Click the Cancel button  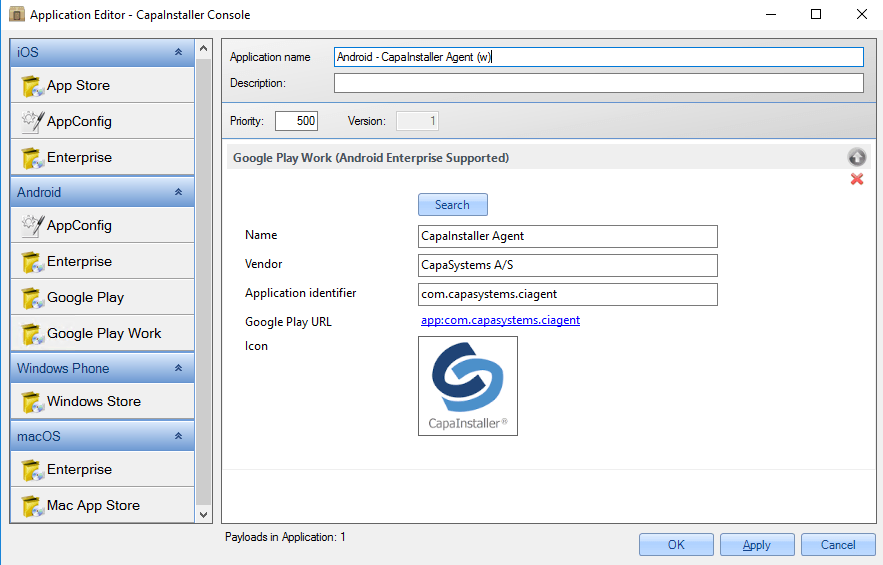[x=838, y=545]
